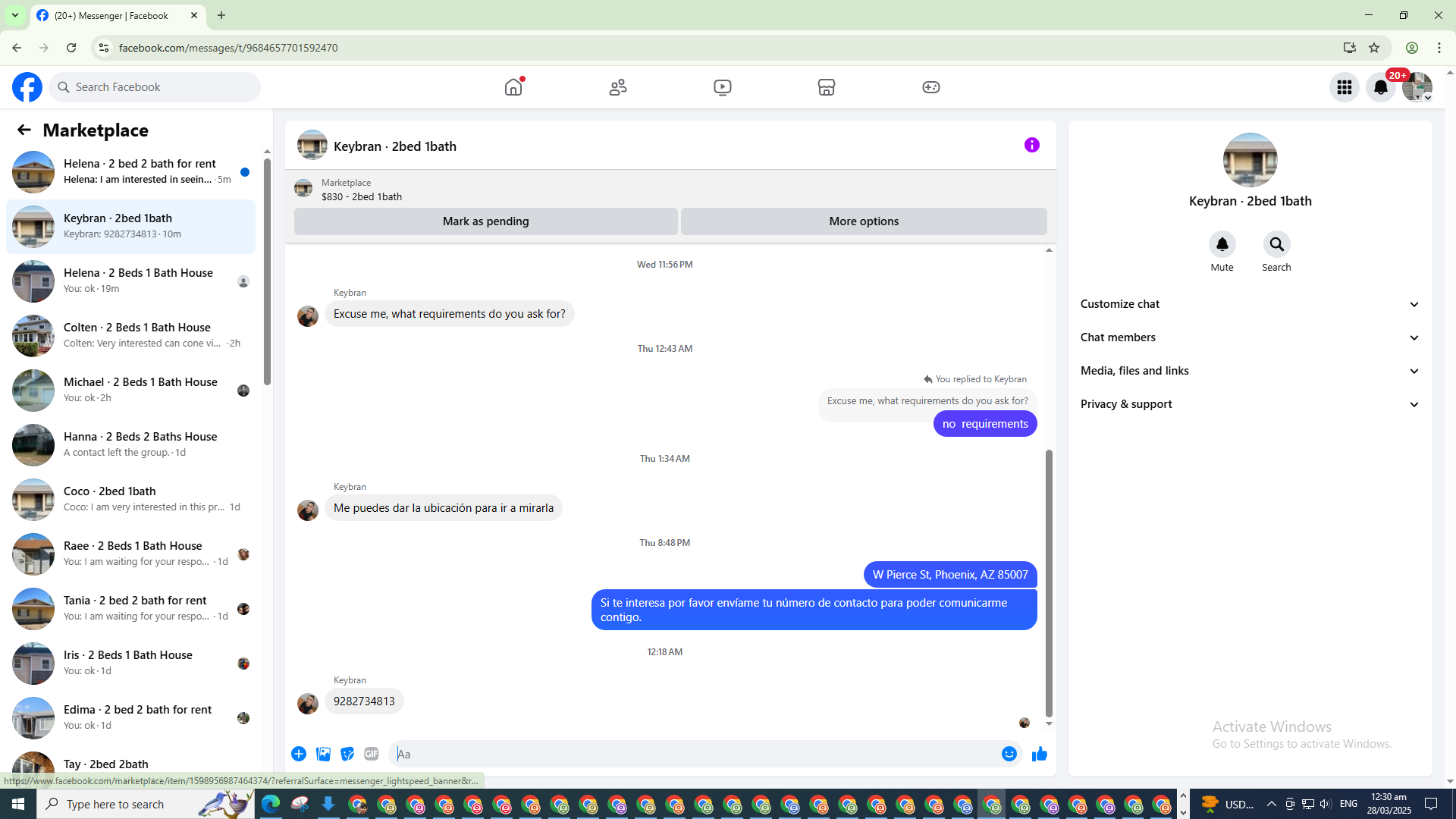
Task: Open Keybran profile thumbnail in info panel
Action: tap(1250, 160)
